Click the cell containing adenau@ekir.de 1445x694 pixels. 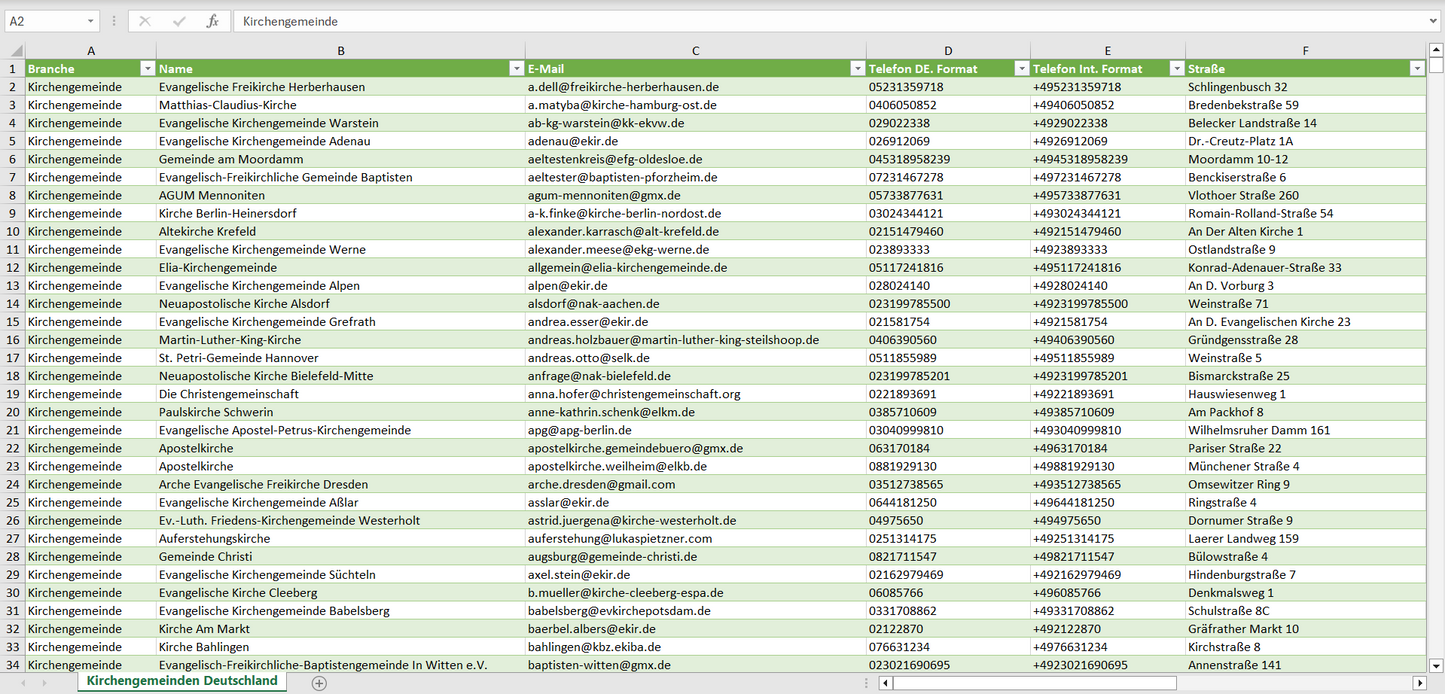573,141
